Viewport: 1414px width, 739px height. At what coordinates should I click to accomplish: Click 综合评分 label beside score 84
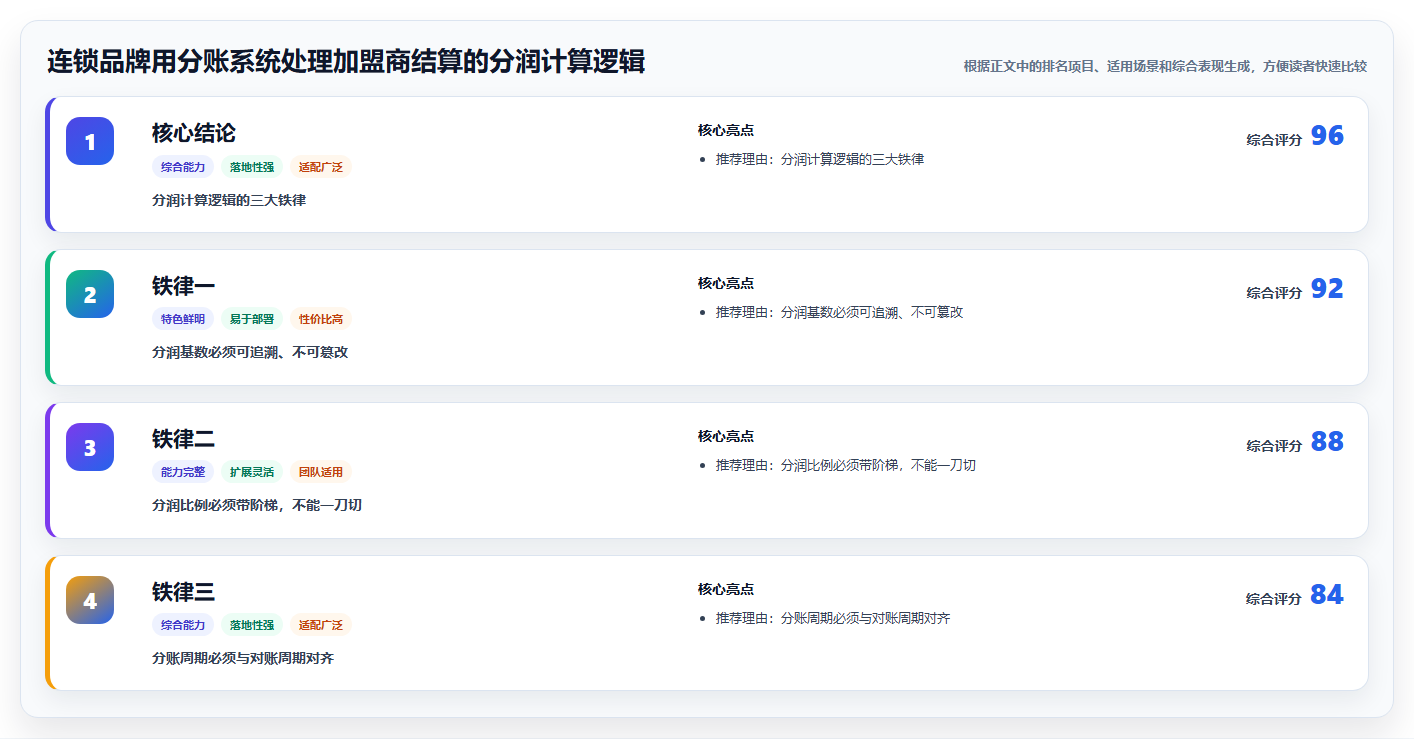(1274, 599)
